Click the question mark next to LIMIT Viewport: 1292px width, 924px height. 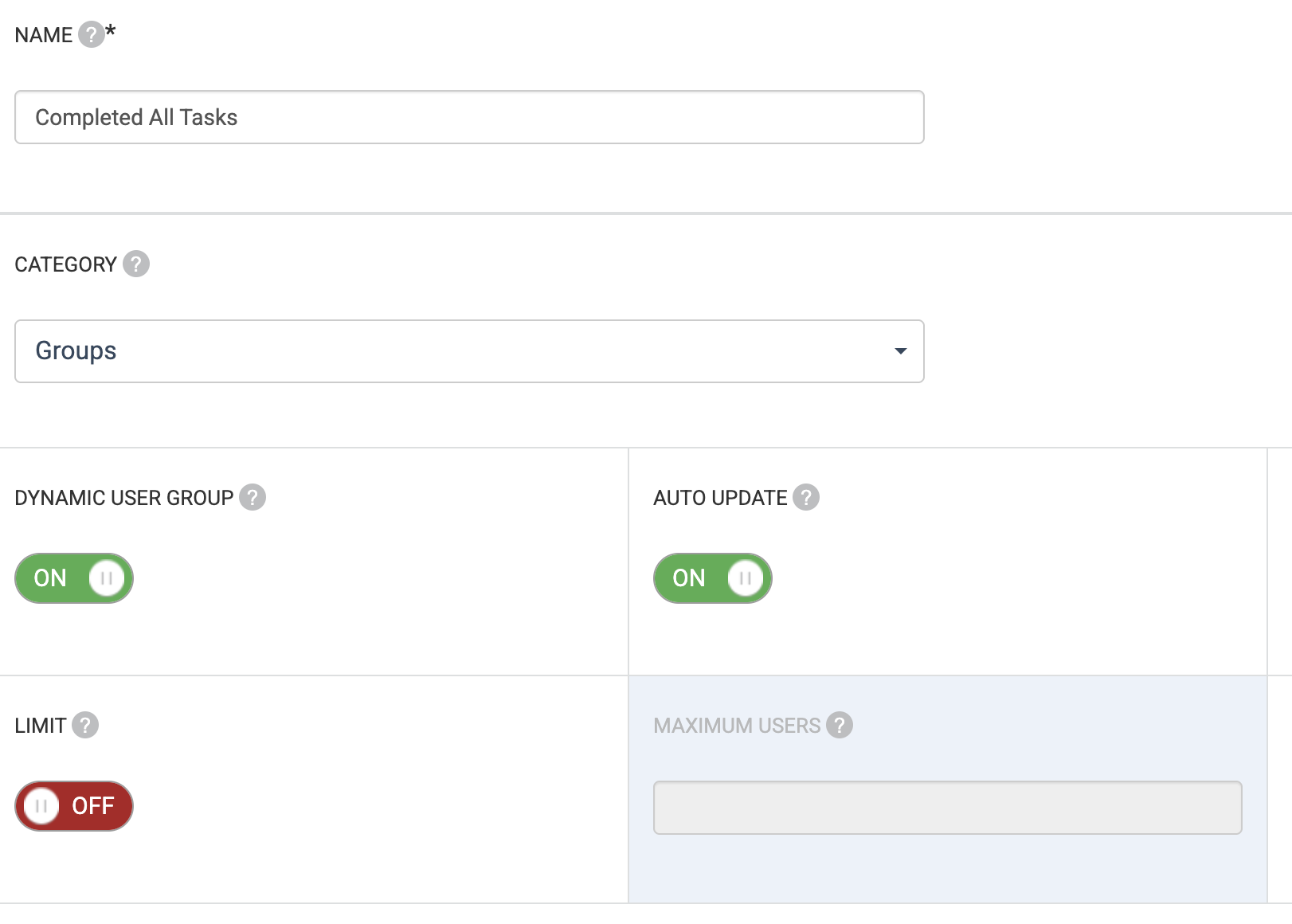coord(85,725)
